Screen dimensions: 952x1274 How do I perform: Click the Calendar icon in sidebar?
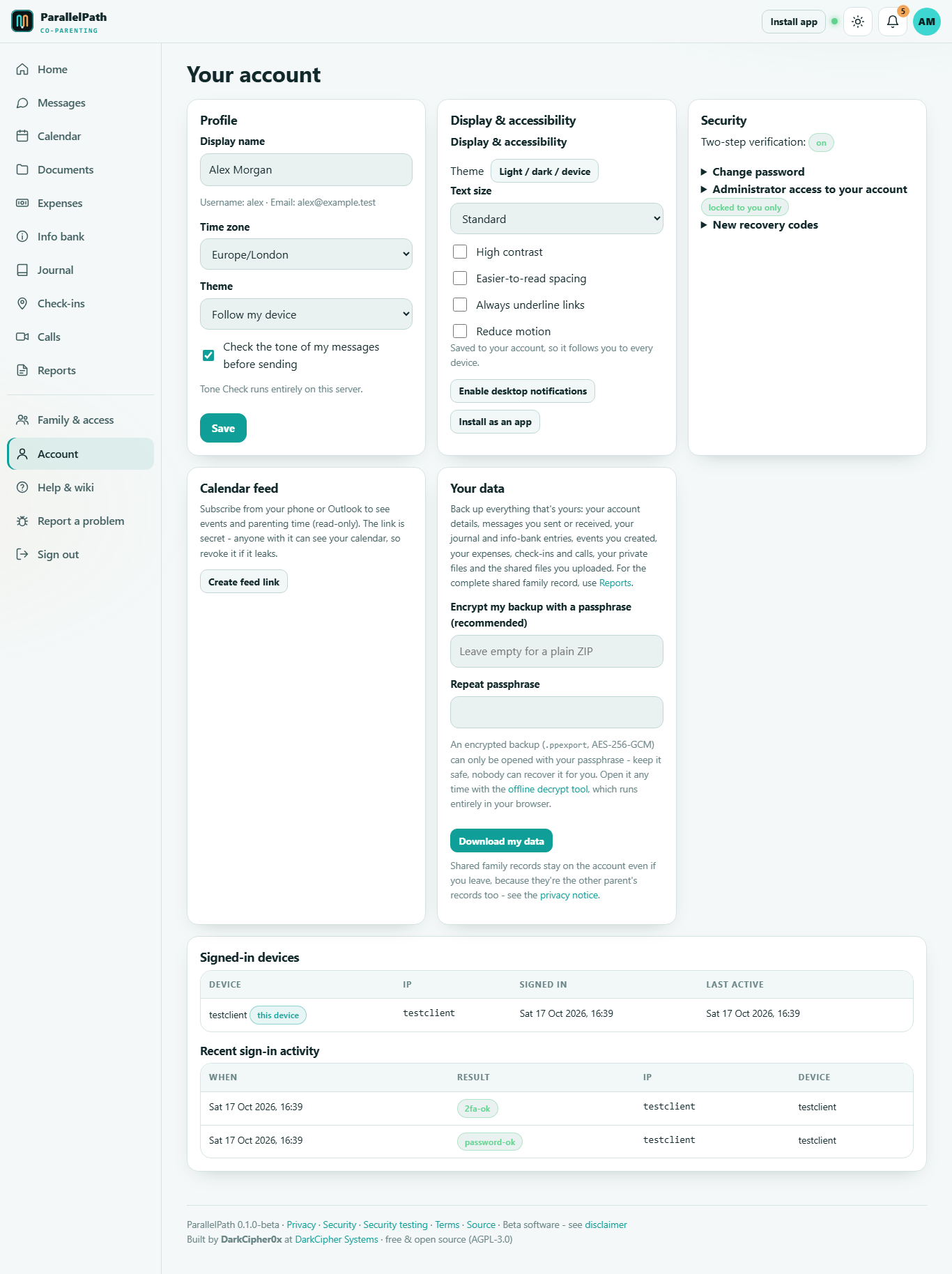[22, 136]
